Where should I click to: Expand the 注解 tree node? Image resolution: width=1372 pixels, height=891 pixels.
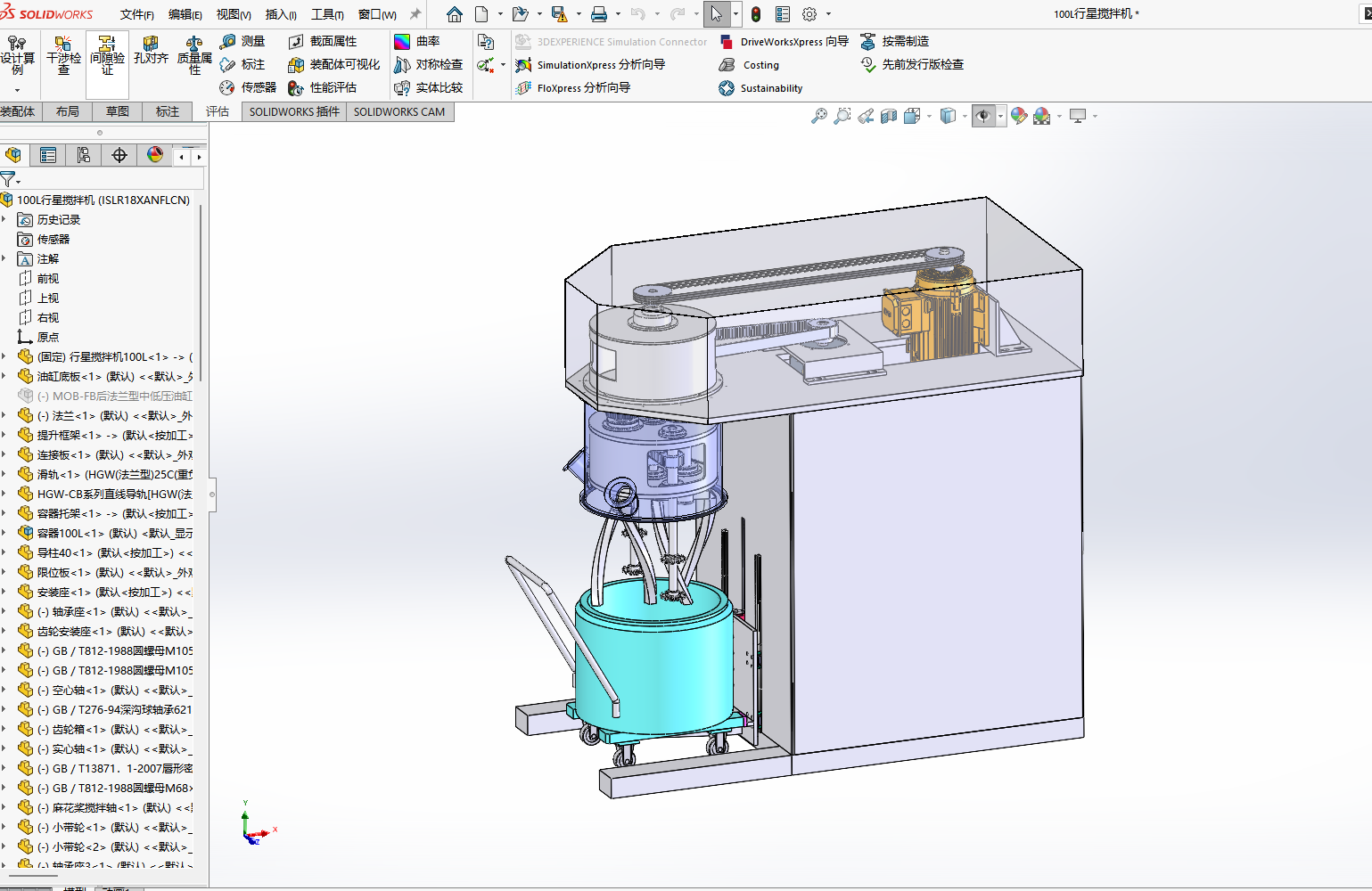pos(4,258)
